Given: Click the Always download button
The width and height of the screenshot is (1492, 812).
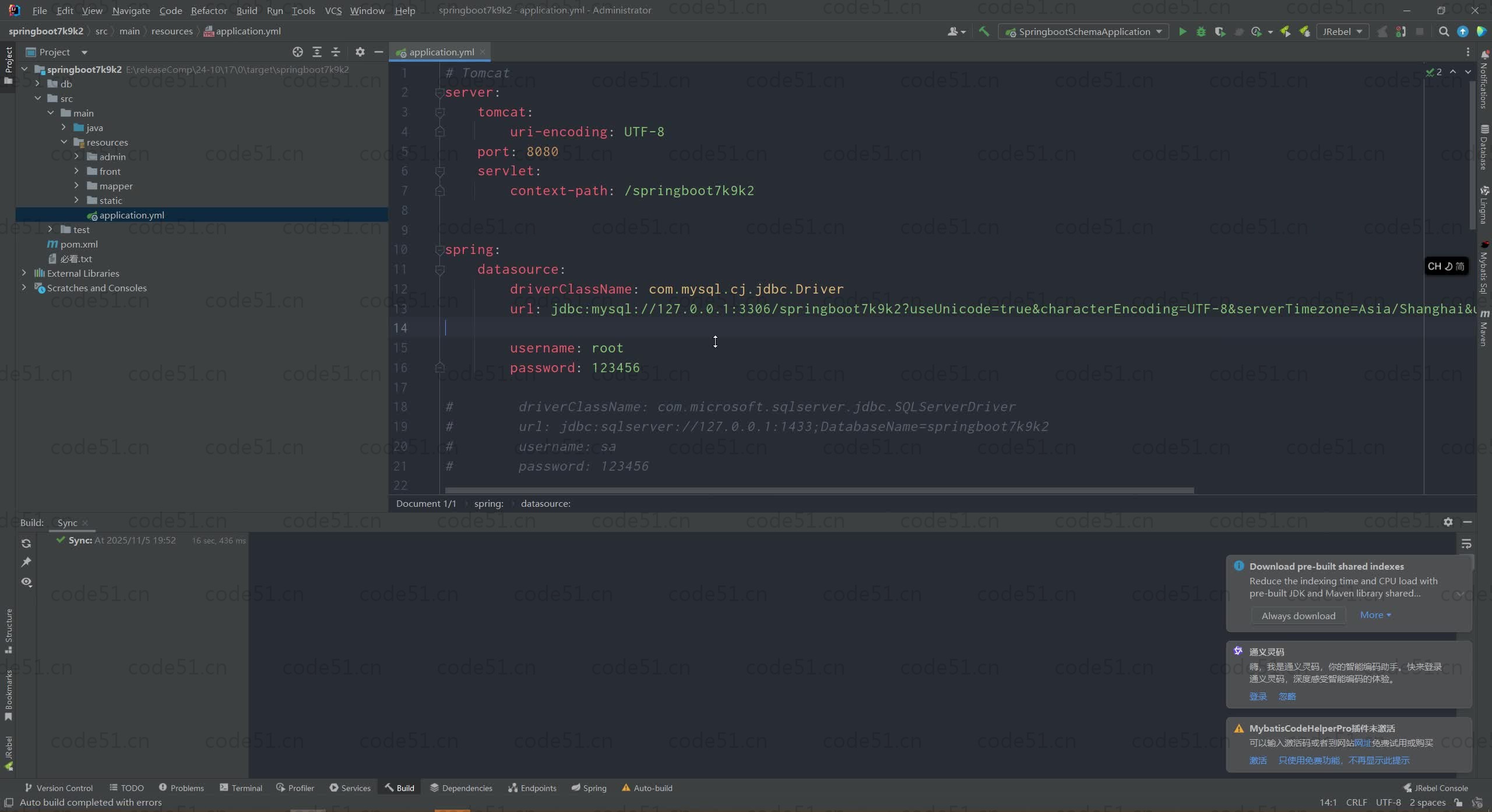Looking at the screenshot, I should pos(1298,616).
